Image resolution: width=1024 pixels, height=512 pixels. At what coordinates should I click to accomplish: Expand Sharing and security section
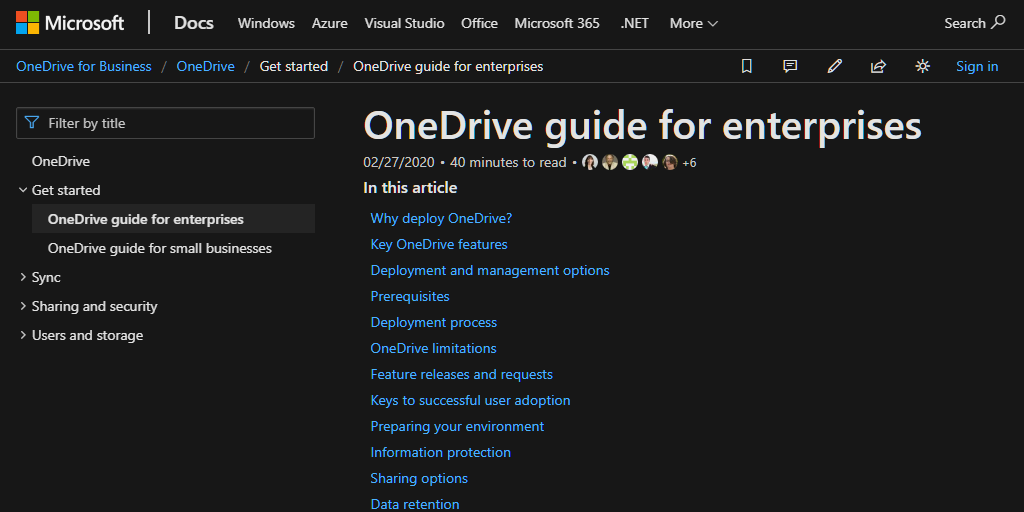click(24, 306)
